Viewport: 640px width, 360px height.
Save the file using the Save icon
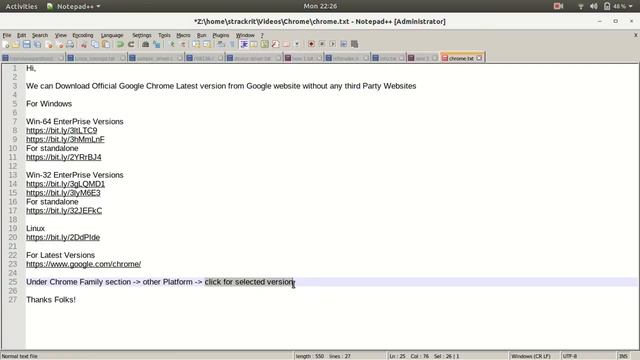[27, 44]
